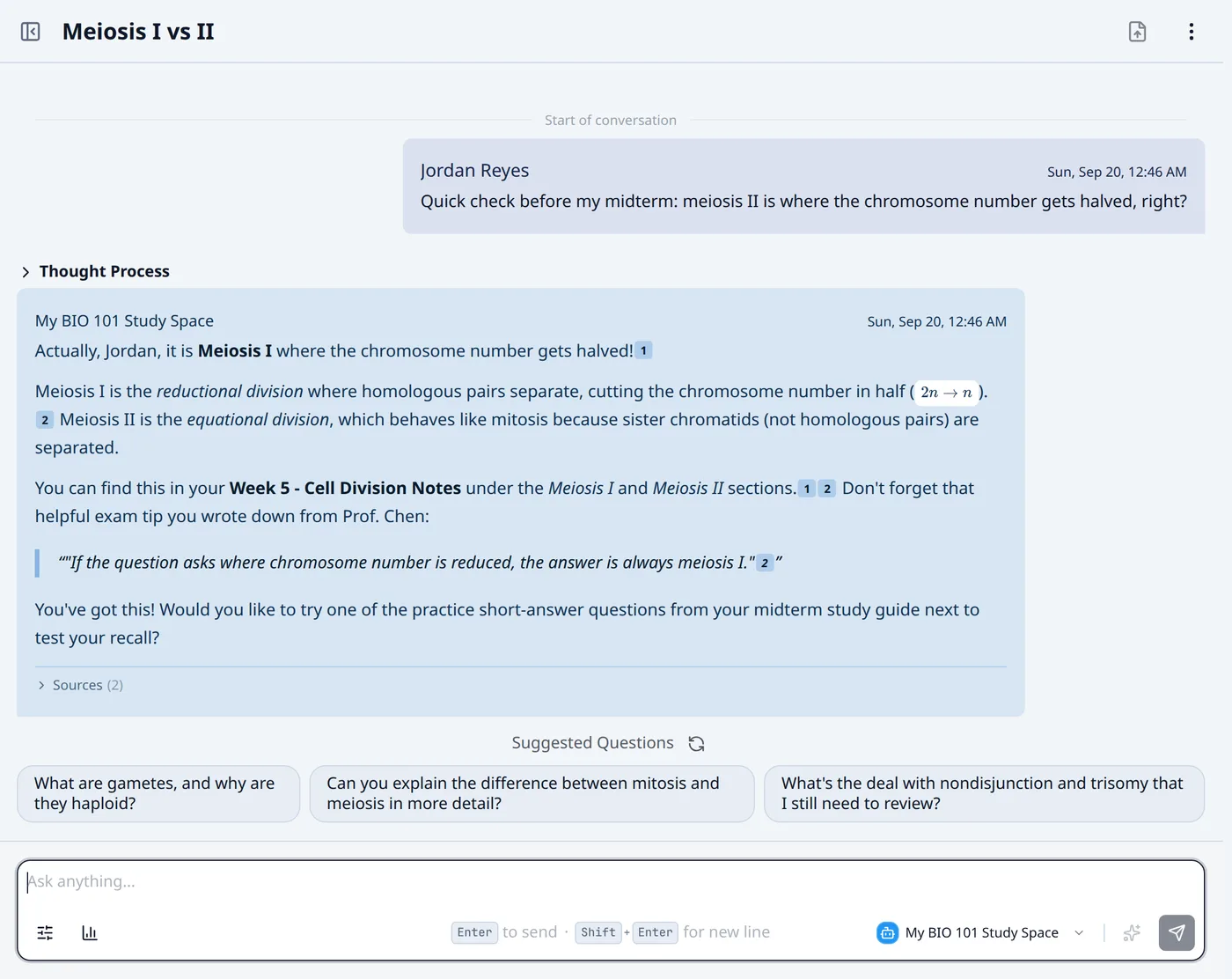Click citation 2 before 'Meiosis II is the equational'
The width and height of the screenshot is (1232, 979).
pos(45,420)
